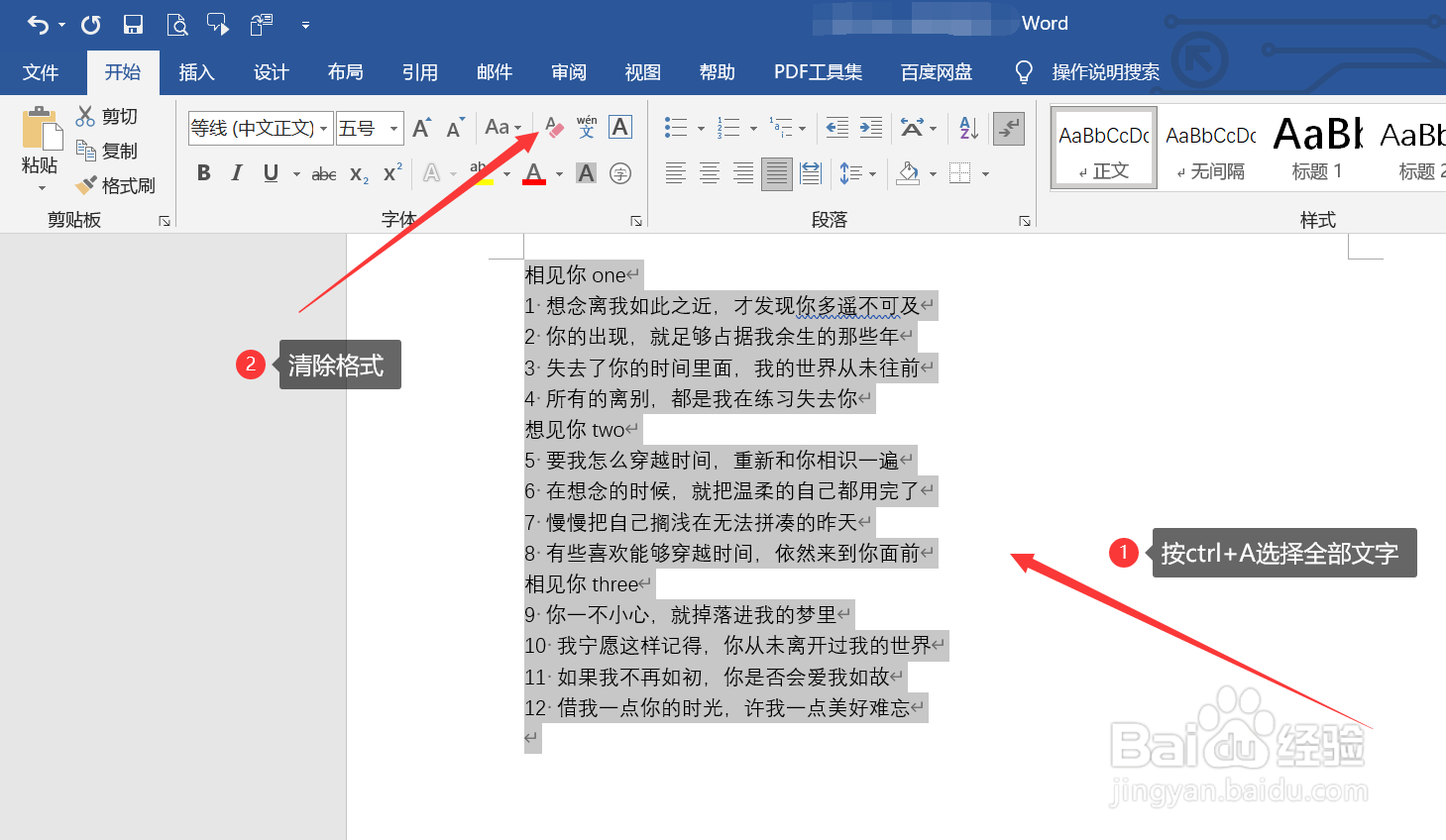Click the Character Border icon
The height and width of the screenshot is (840, 1446).
point(619,127)
